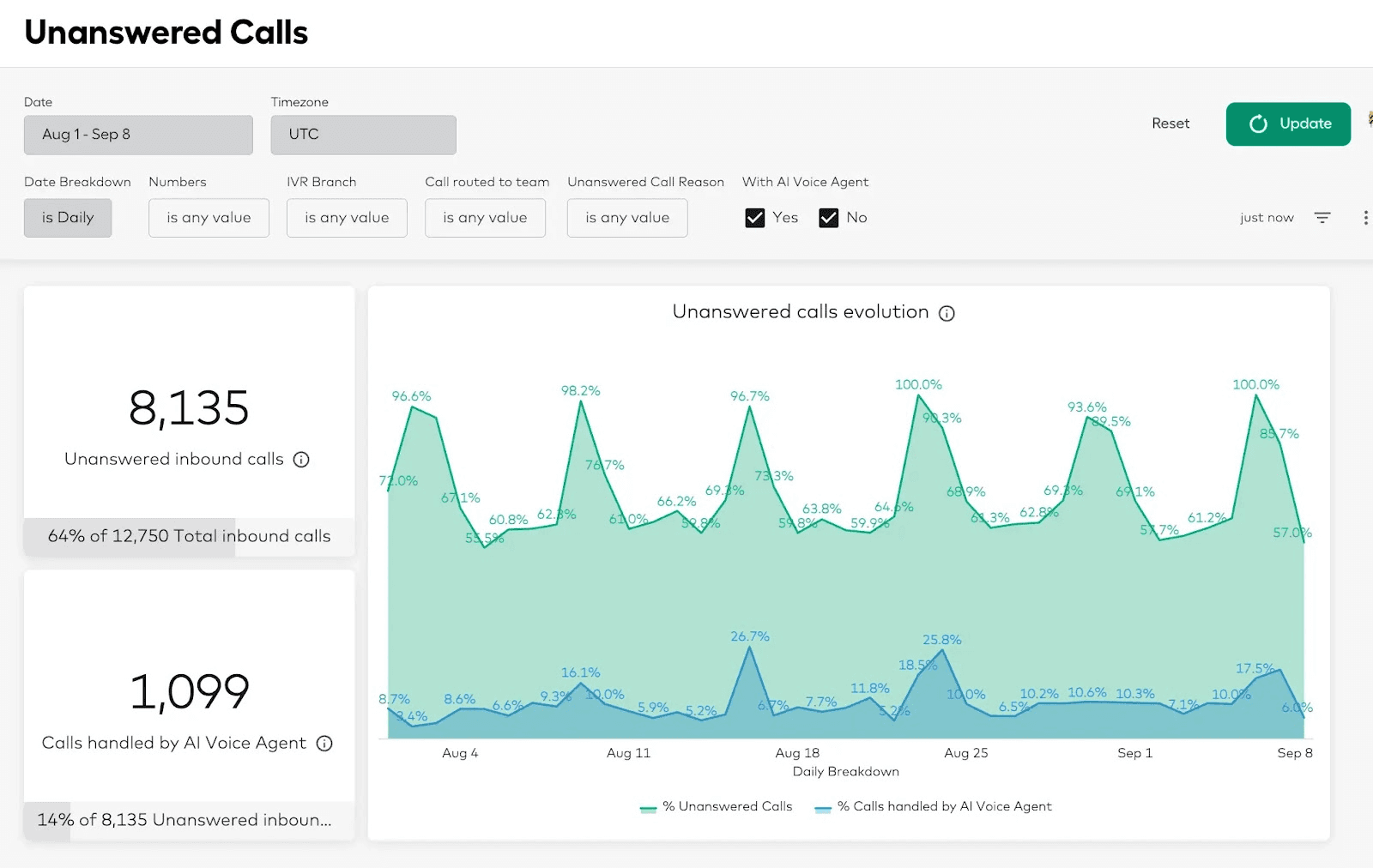Click the 'is Daily' date breakdown selector
The height and width of the screenshot is (868, 1373).
pyautogui.click(x=68, y=218)
